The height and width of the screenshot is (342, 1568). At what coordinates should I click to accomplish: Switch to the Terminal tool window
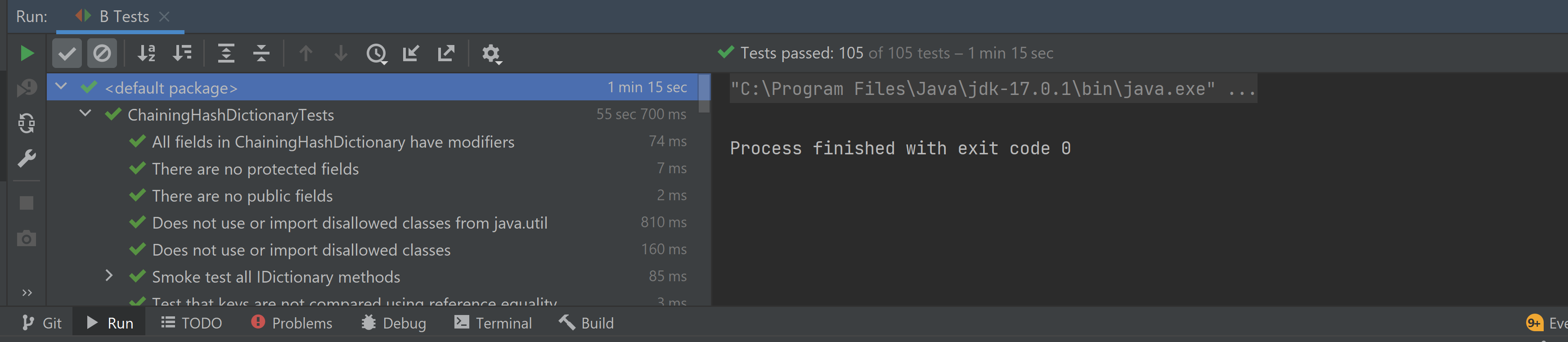coord(493,323)
